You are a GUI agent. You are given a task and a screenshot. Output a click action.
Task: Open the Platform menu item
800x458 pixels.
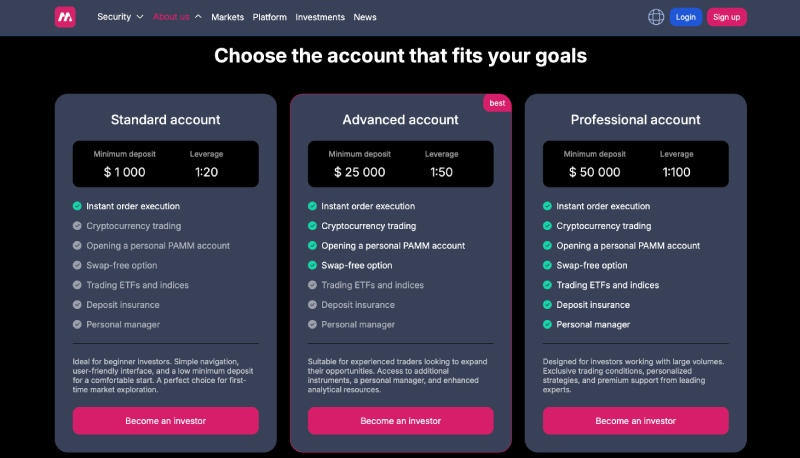[x=269, y=17]
